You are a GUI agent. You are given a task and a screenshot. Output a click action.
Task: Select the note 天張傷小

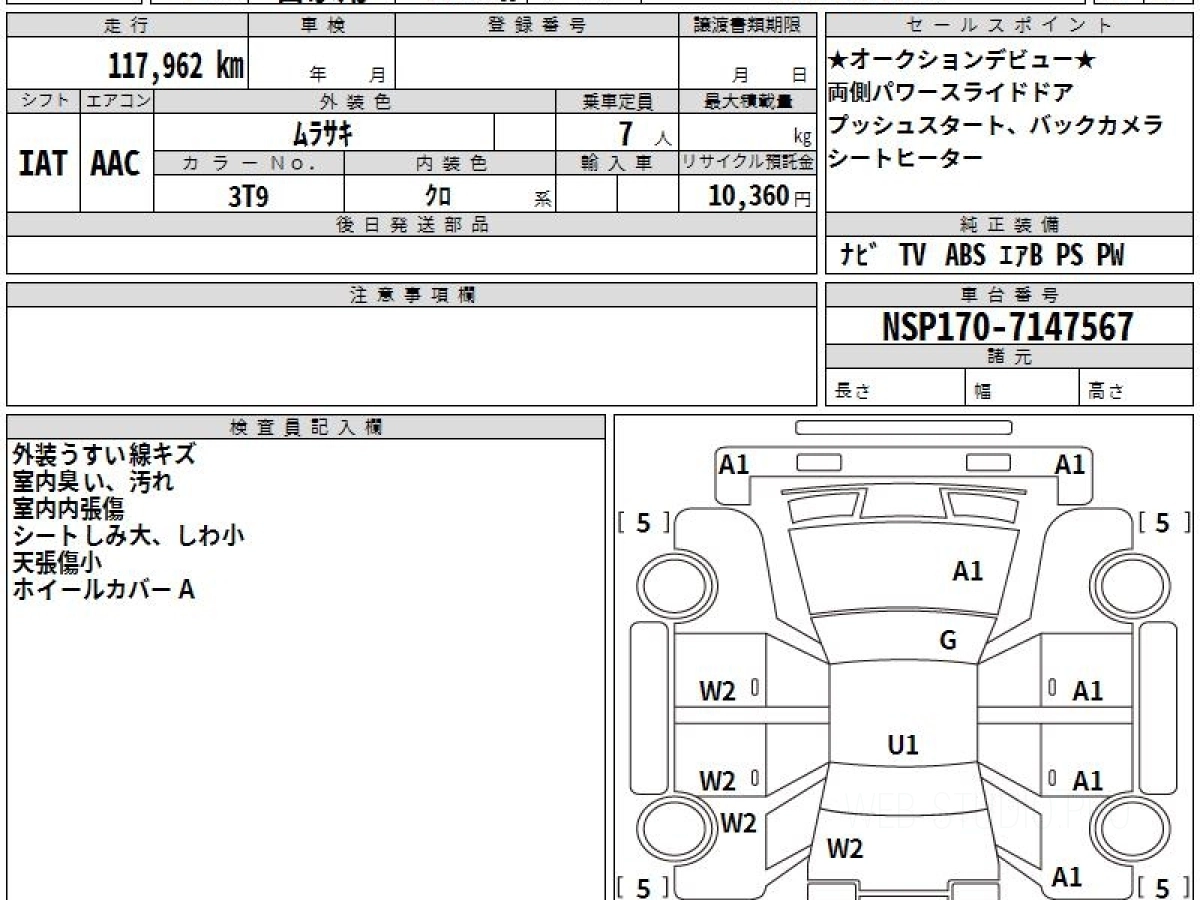point(57,563)
